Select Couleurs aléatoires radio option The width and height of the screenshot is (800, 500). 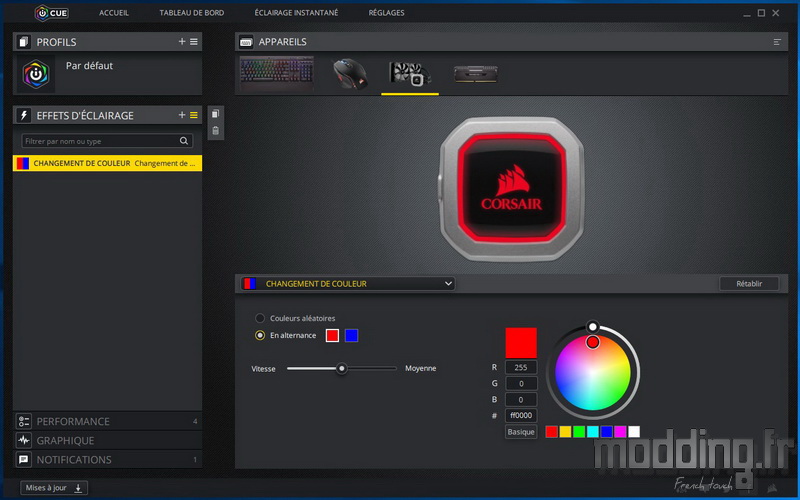[260, 318]
